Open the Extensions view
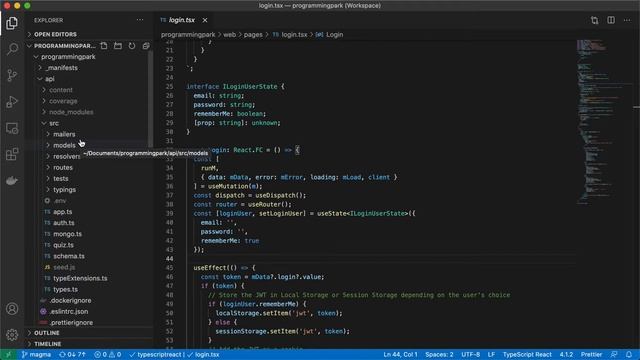 (x=12, y=154)
